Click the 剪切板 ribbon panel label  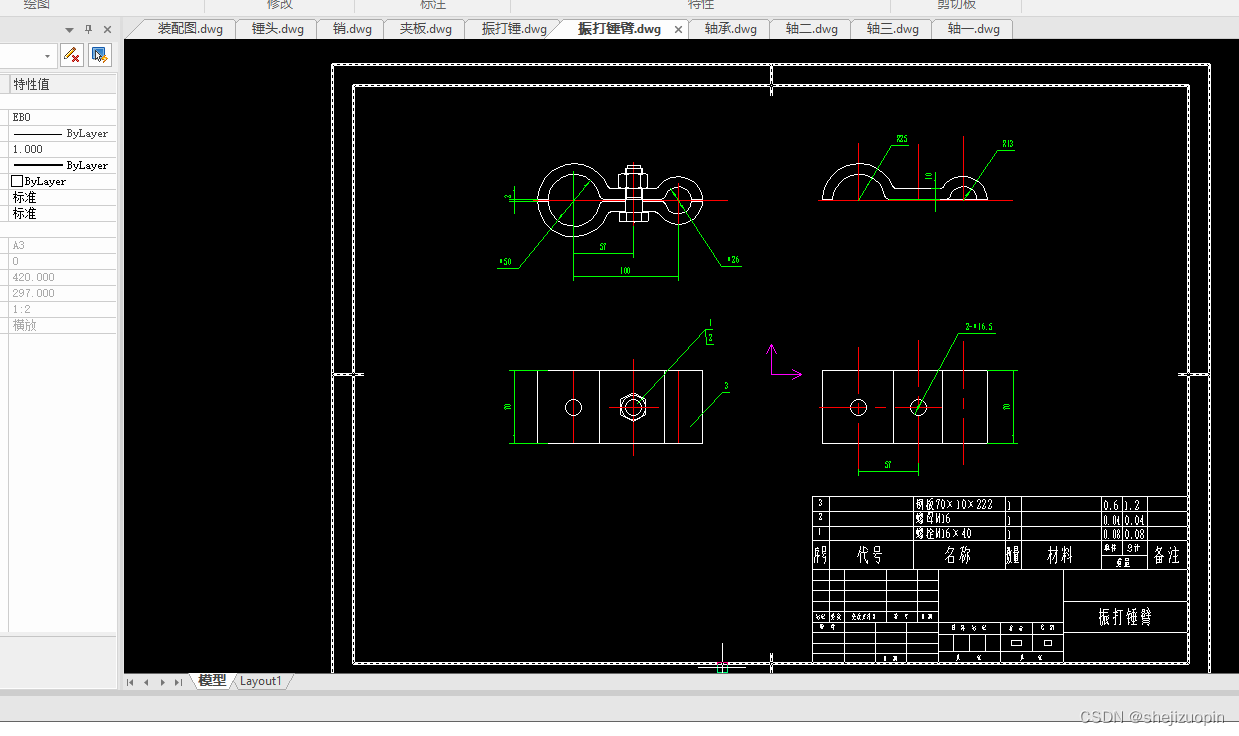(x=957, y=5)
